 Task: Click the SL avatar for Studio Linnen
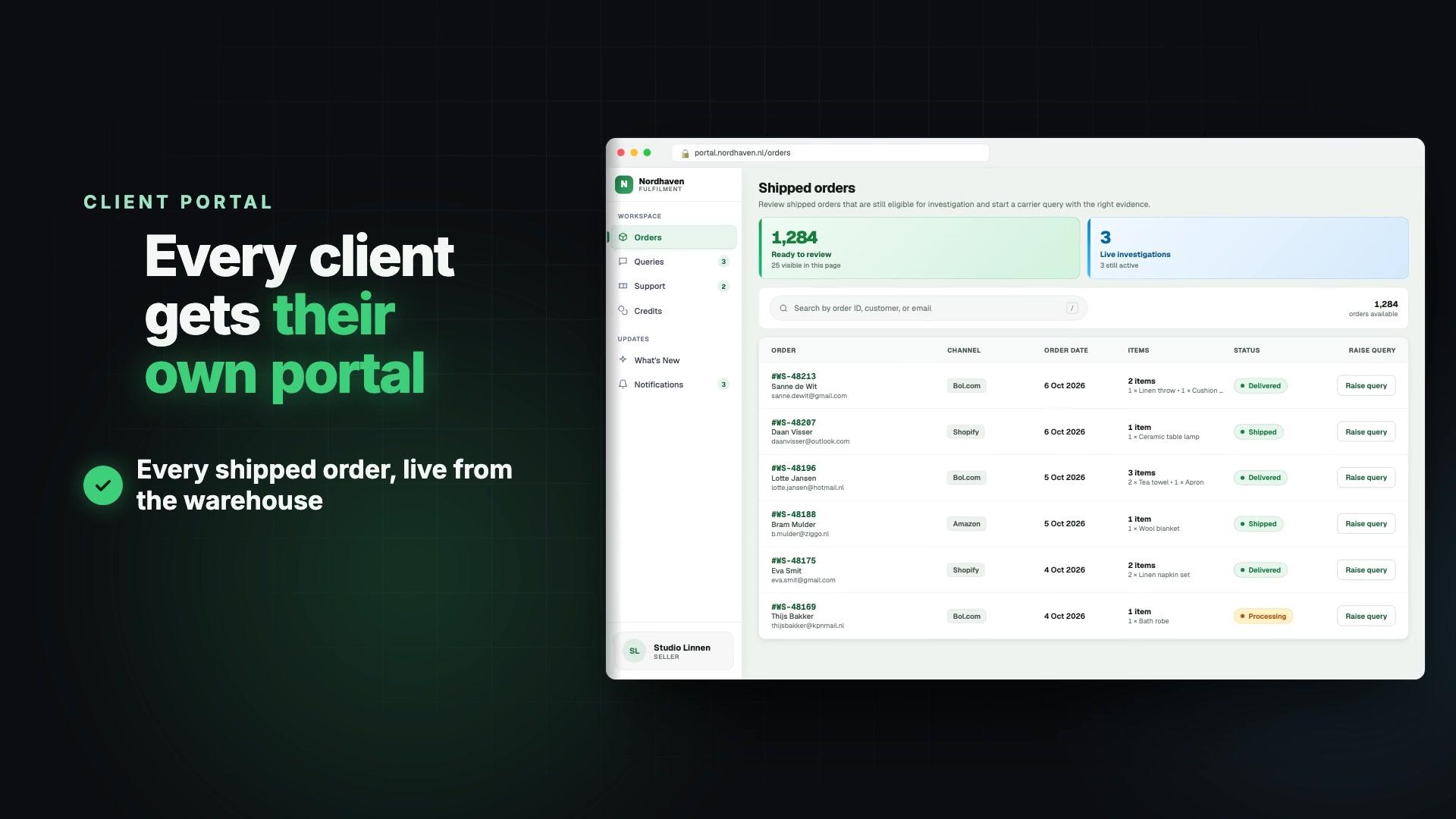634,651
